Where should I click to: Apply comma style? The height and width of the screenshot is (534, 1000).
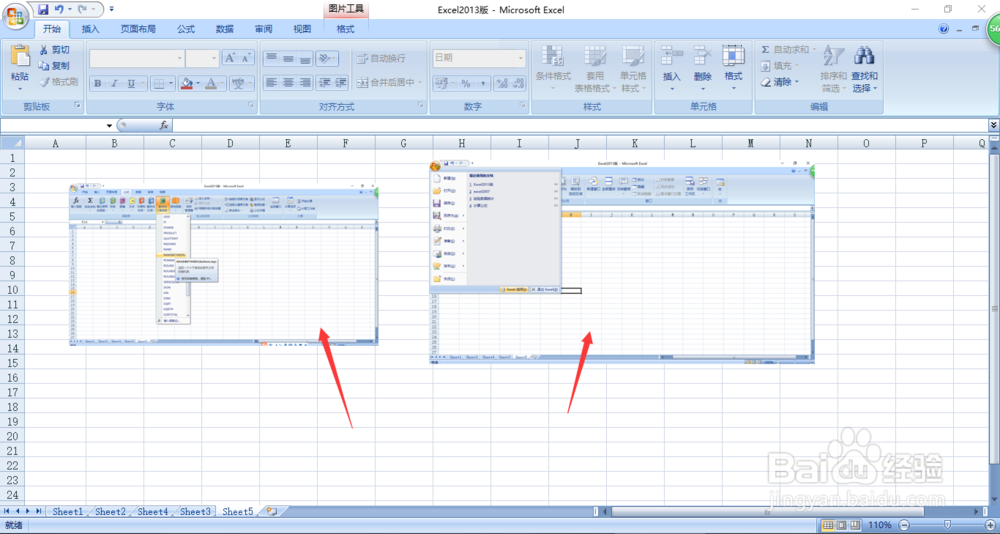(x=483, y=83)
